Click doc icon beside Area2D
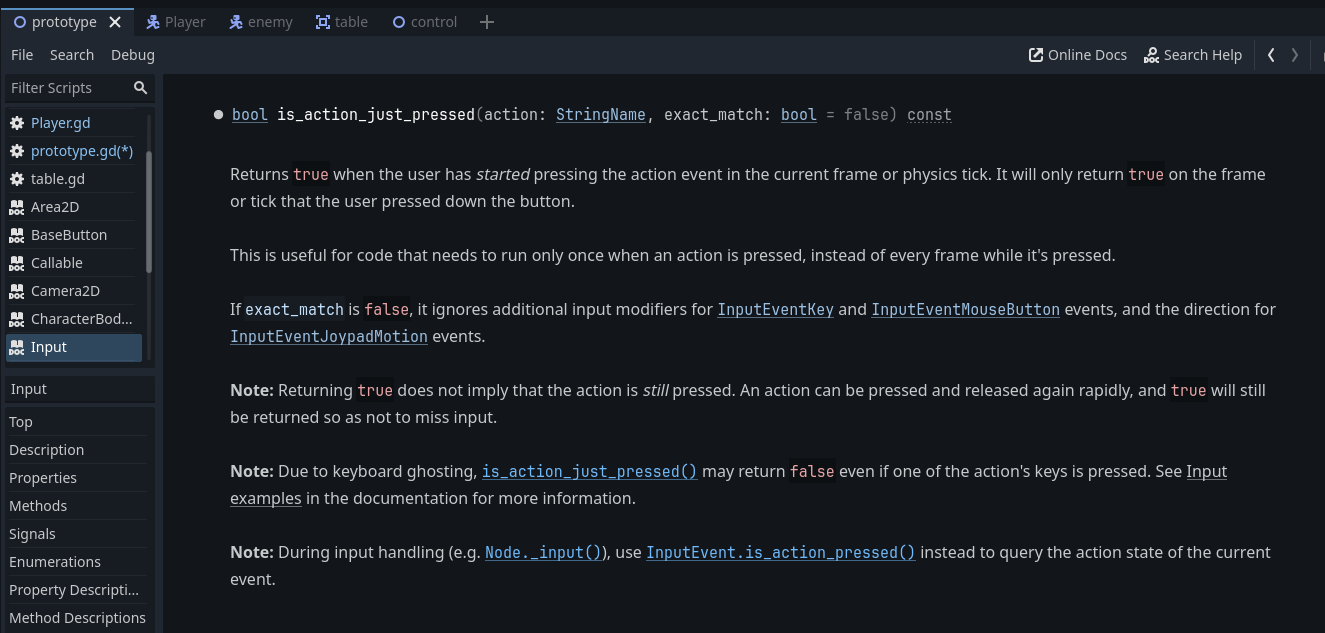Screen dimensions: 1325x633 click(x=17, y=207)
